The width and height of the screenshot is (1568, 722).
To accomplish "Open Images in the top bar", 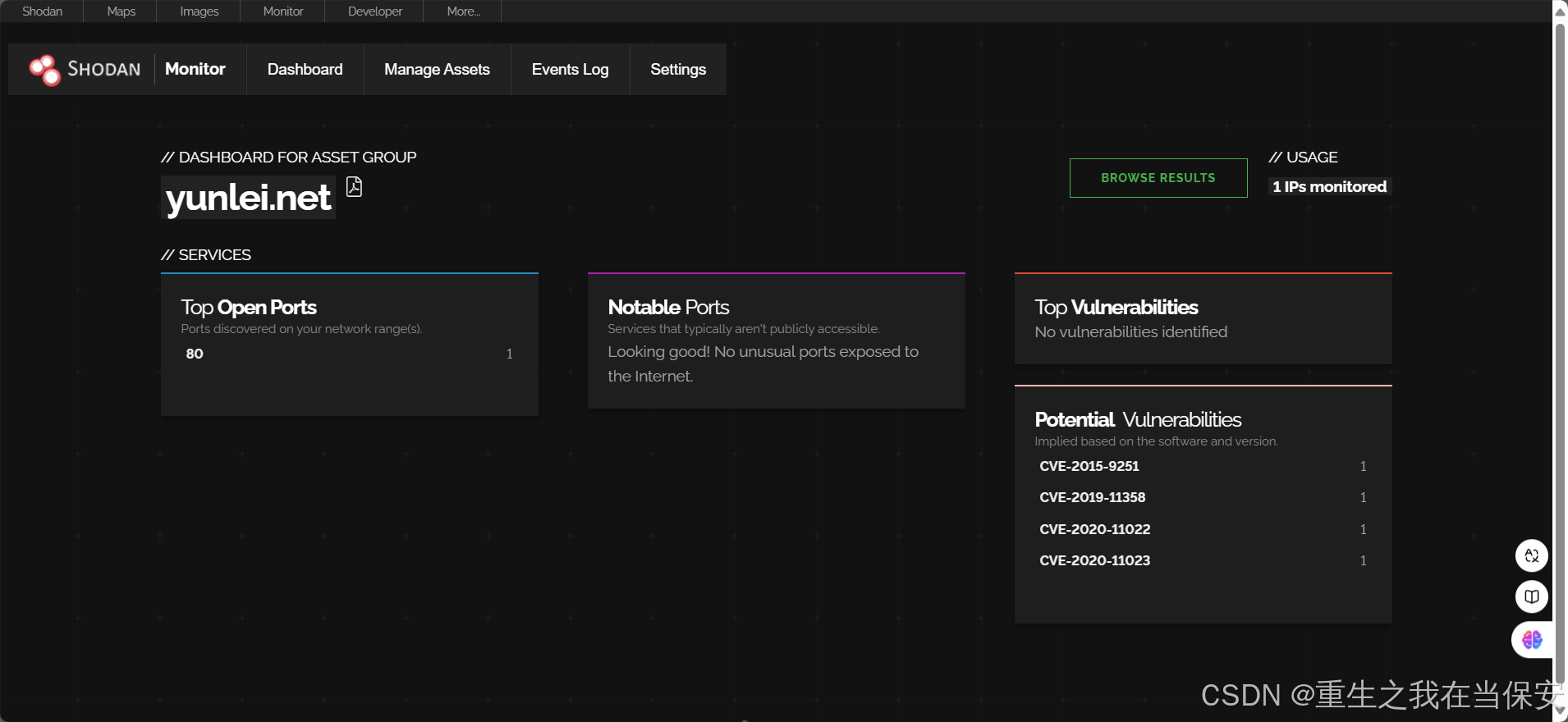I will 199,11.
